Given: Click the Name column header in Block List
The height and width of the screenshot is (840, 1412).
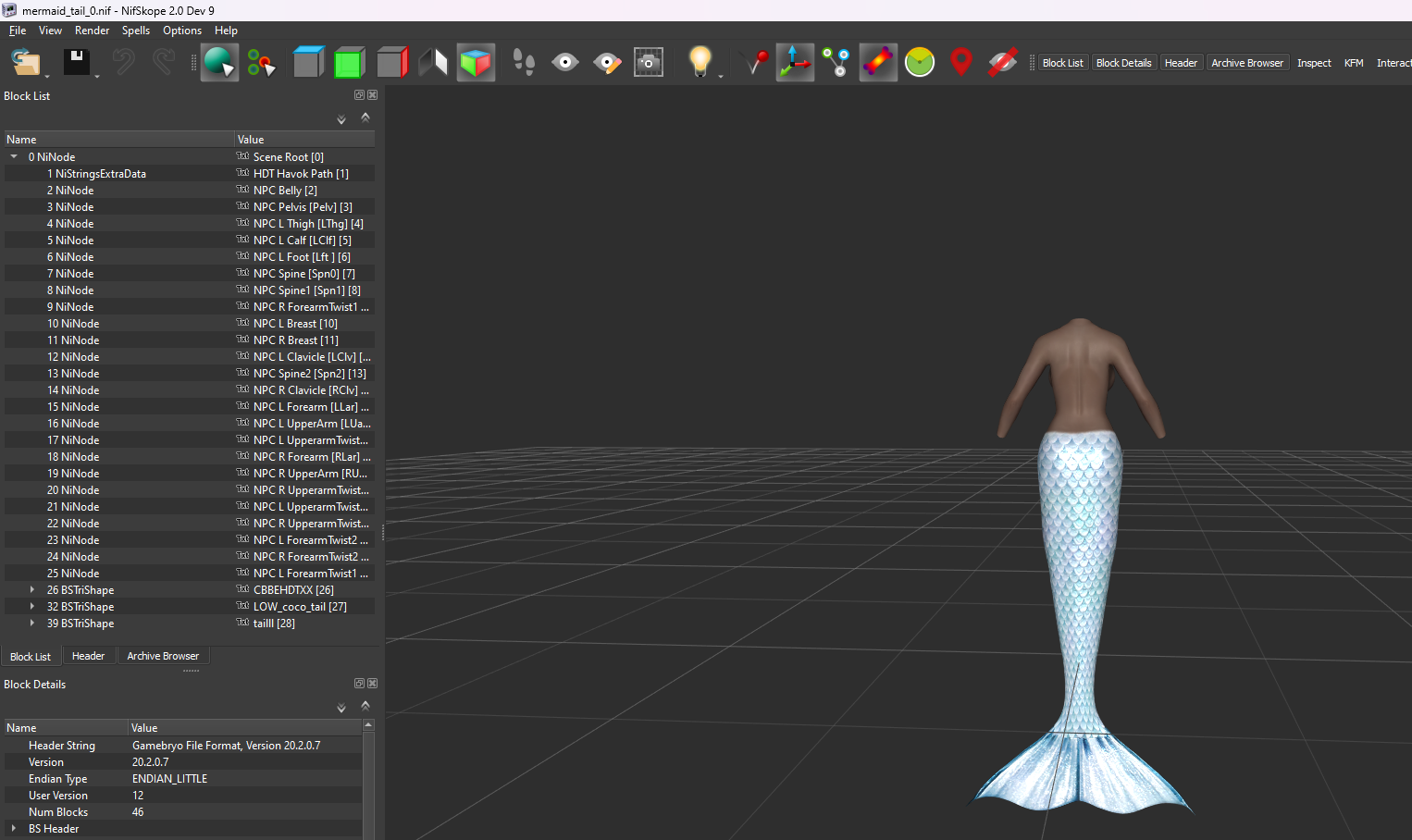Looking at the screenshot, I should 118,140.
